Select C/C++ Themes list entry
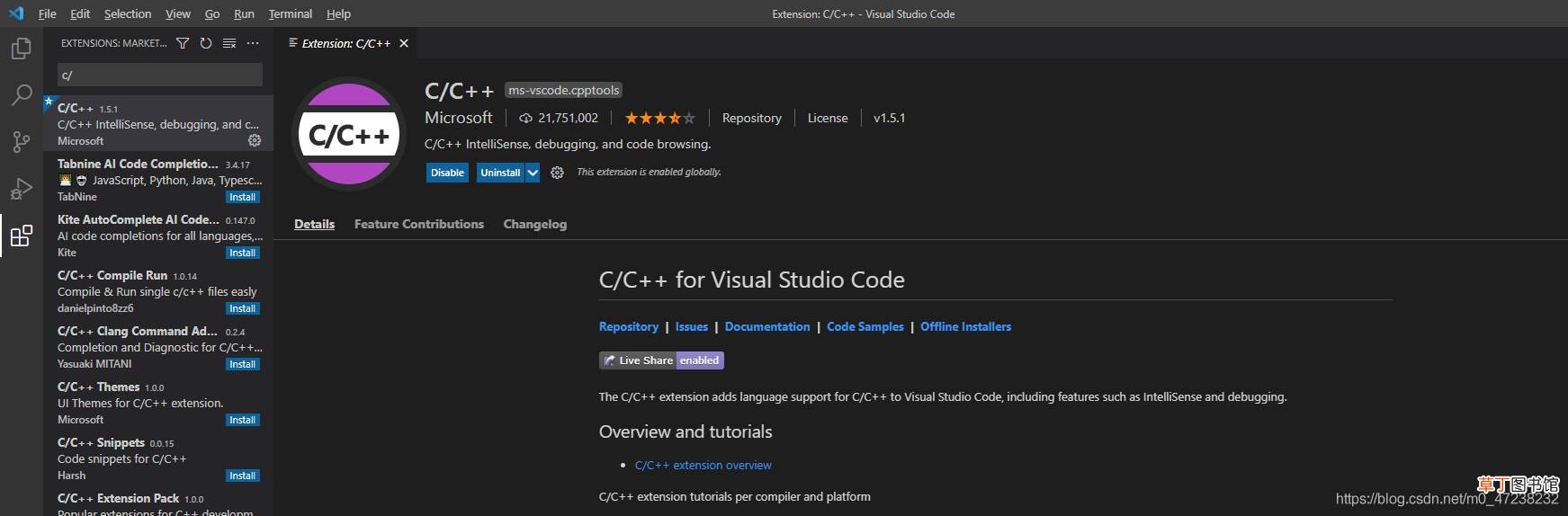 coord(158,402)
